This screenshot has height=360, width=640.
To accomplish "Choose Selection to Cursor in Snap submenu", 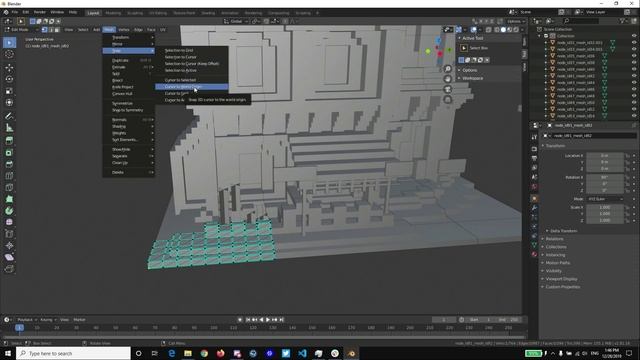I will tap(180, 57).
